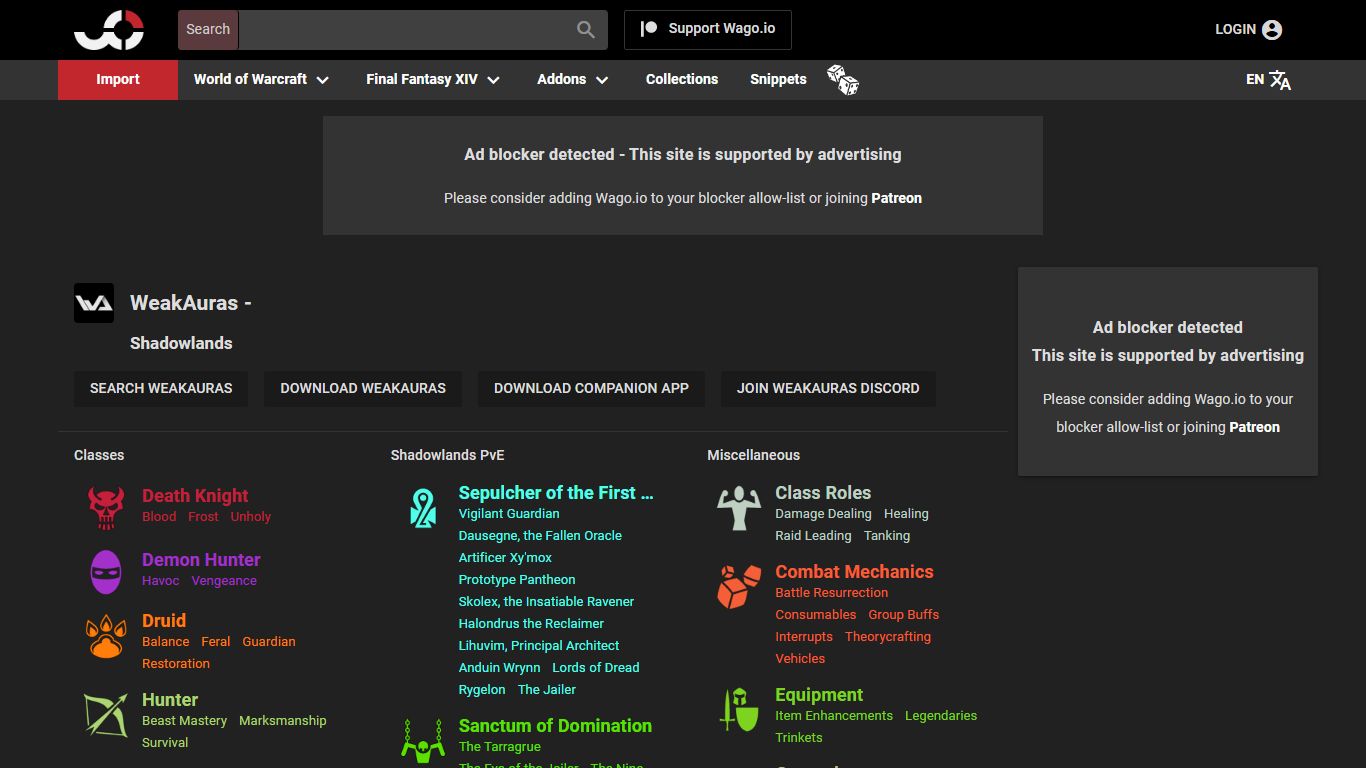Click the Patreon icon in Support button

click(x=649, y=29)
